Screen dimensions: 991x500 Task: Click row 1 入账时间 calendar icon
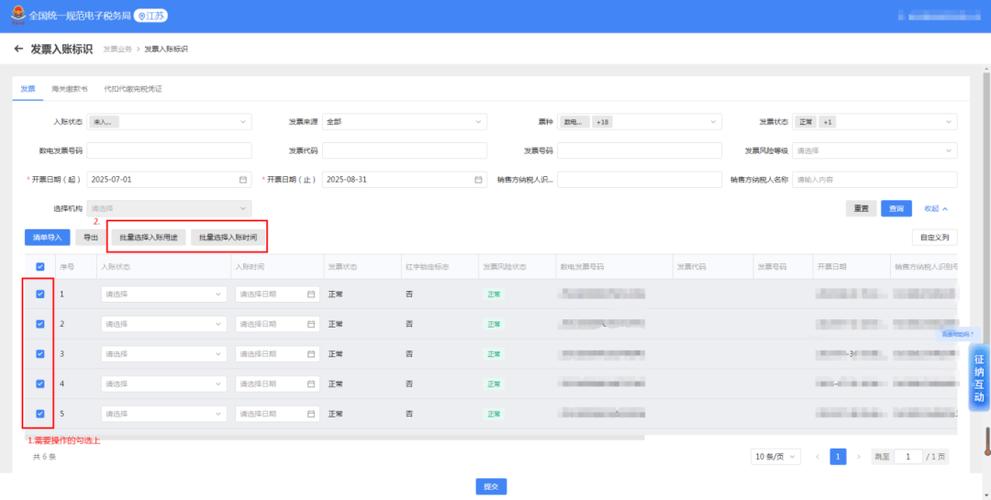tap(311, 295)
